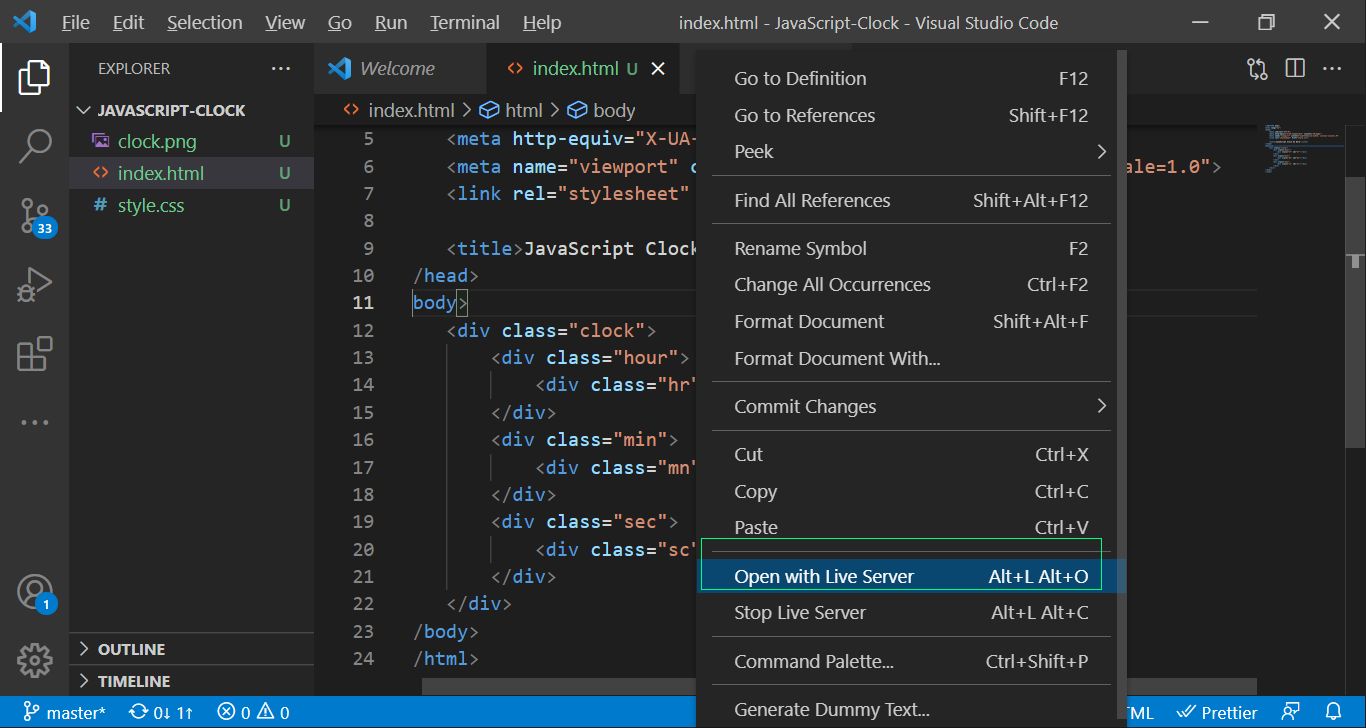
Task: Choose Find All References
Action: pos(911,201)
